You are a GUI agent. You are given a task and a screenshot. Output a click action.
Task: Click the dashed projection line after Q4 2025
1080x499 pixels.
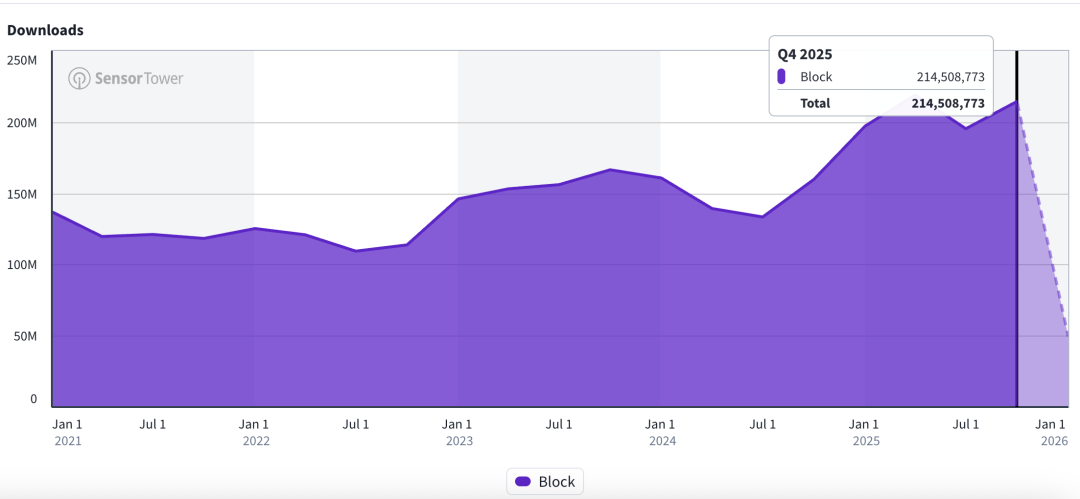[1043, 220]
